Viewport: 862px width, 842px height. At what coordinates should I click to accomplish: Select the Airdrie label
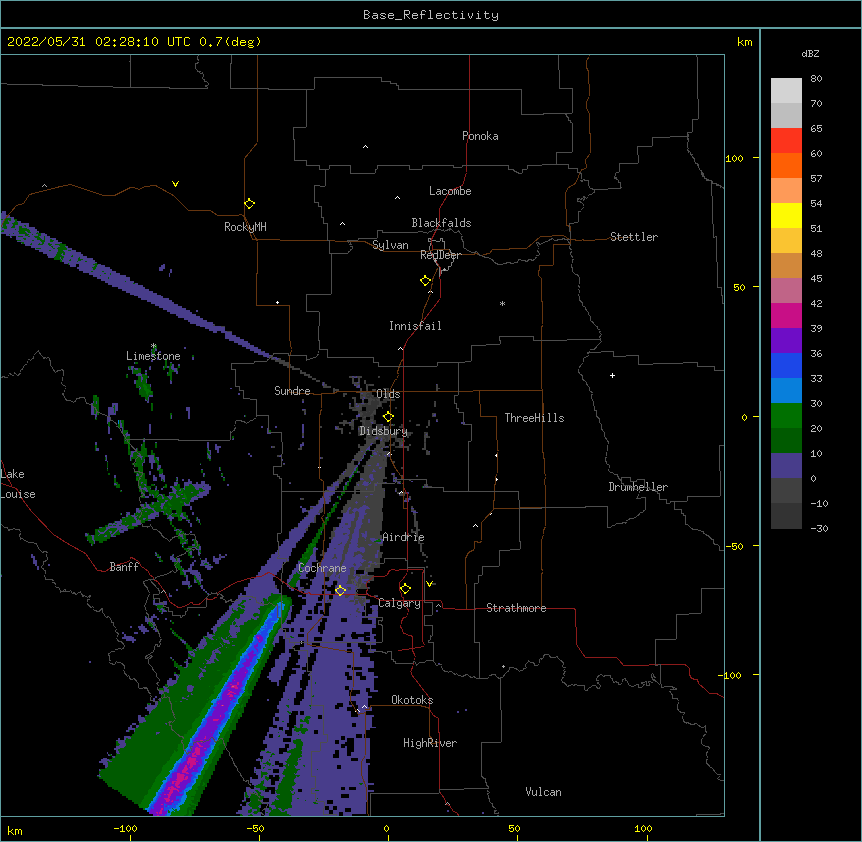pos(403,537)
